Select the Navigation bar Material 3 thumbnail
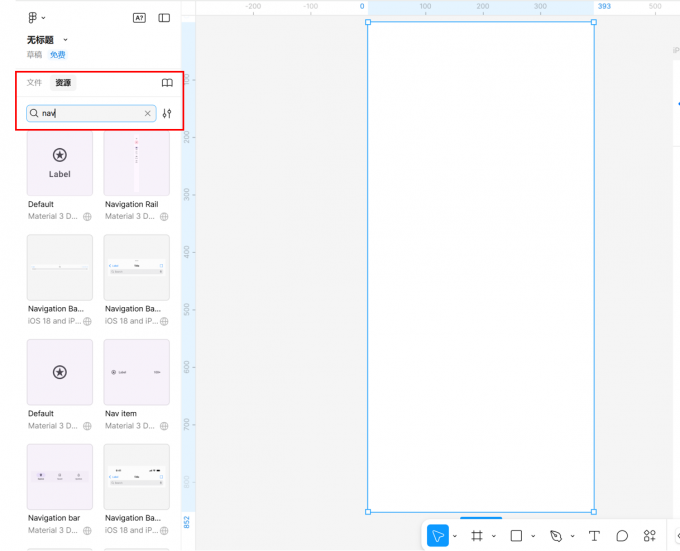Image resolution: width=680 pixels, height=551 pixels. click(60, 476)
